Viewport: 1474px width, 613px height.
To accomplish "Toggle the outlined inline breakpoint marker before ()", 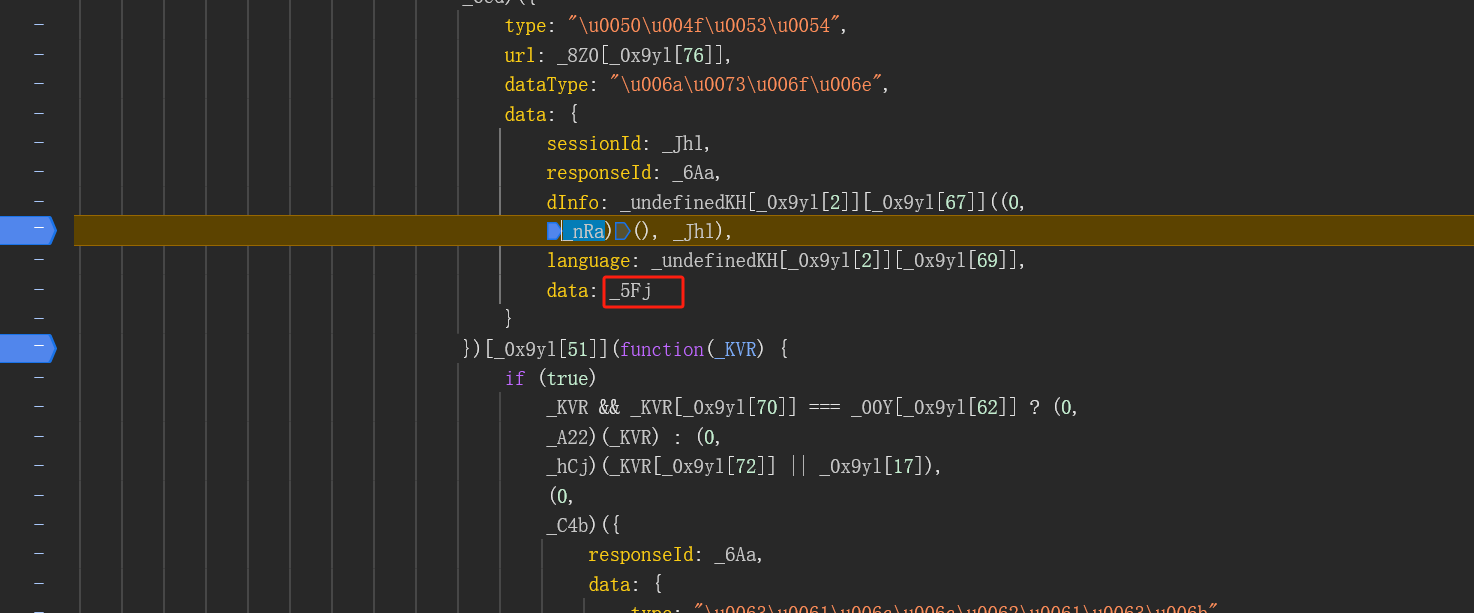I will 622,232.
